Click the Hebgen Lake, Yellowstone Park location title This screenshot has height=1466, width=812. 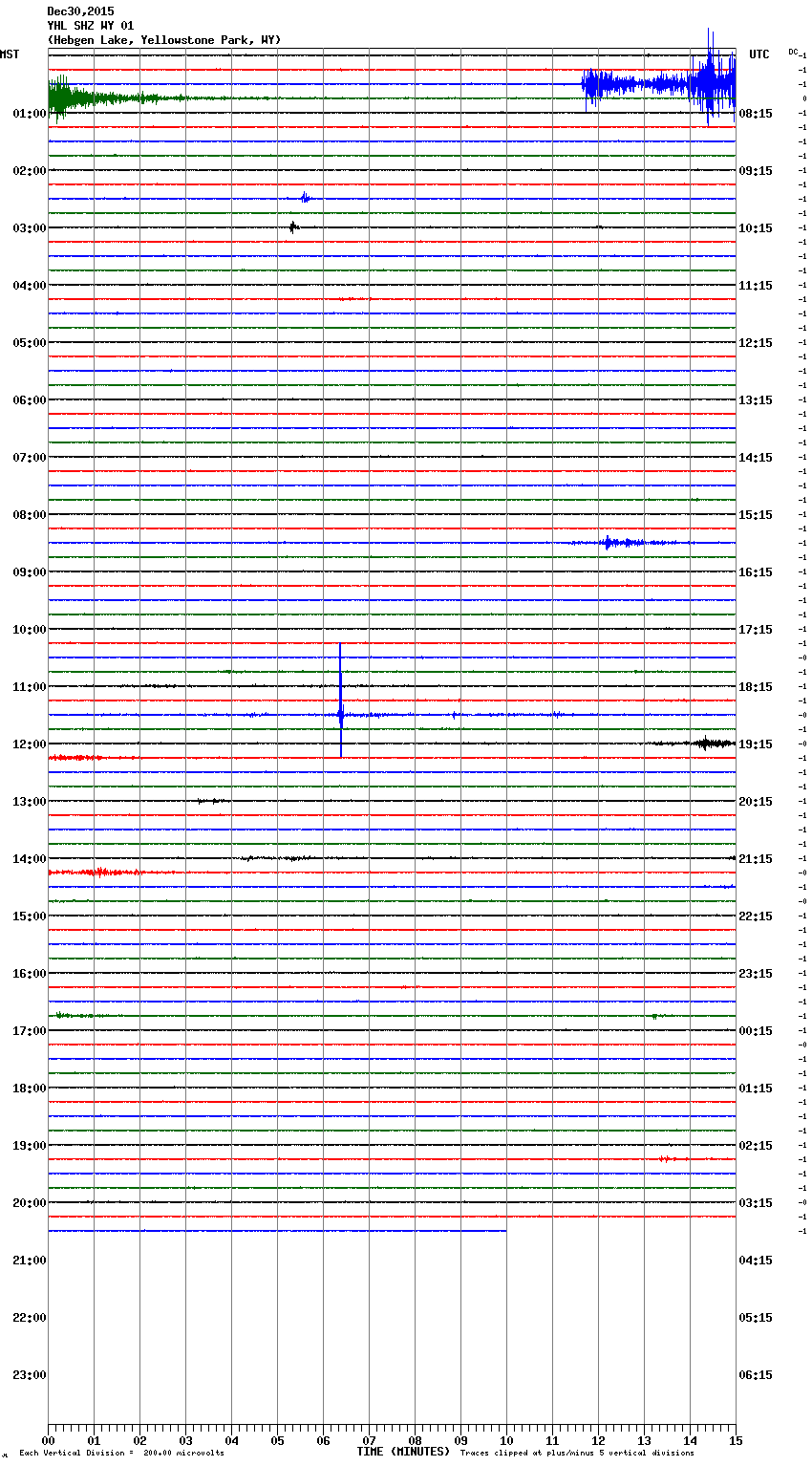pos(164,40)
